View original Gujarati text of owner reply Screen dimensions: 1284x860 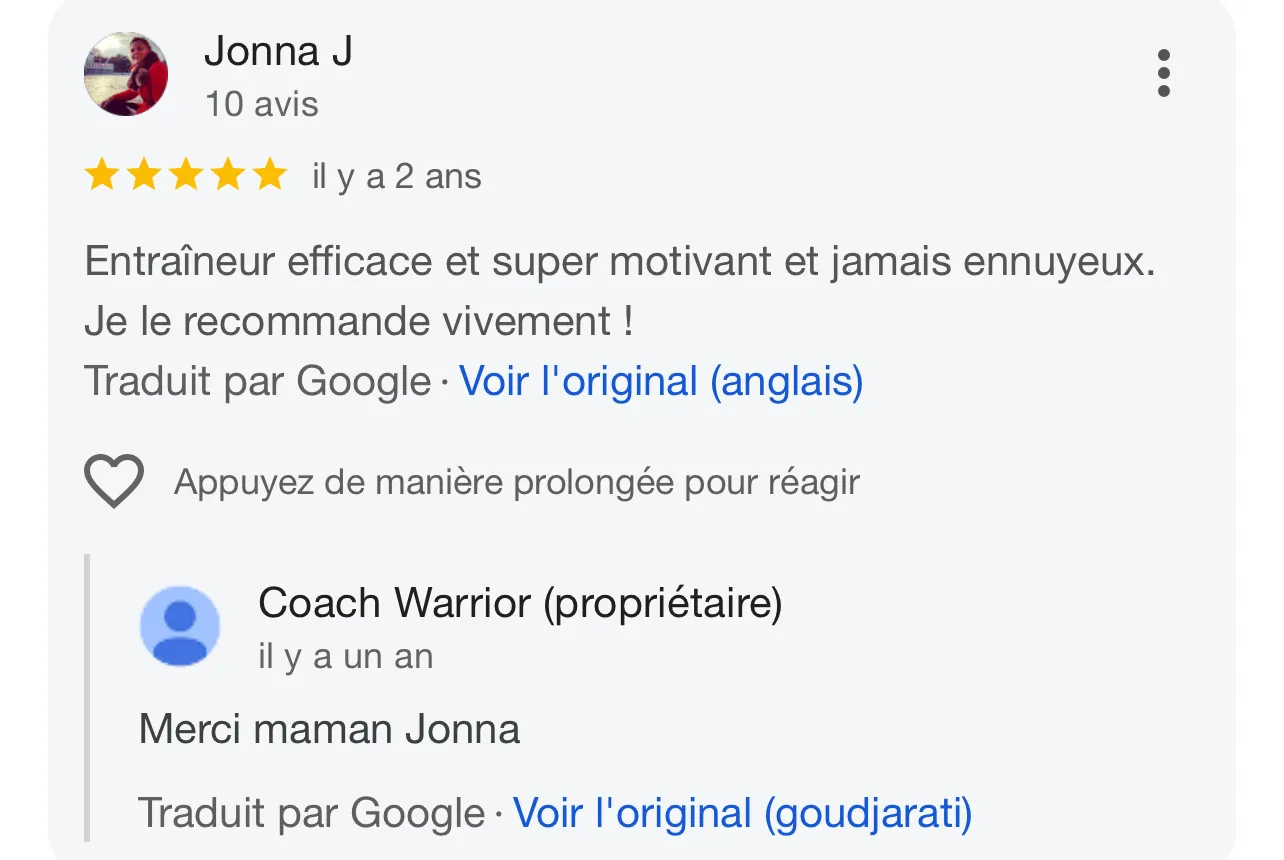(742, 814)
